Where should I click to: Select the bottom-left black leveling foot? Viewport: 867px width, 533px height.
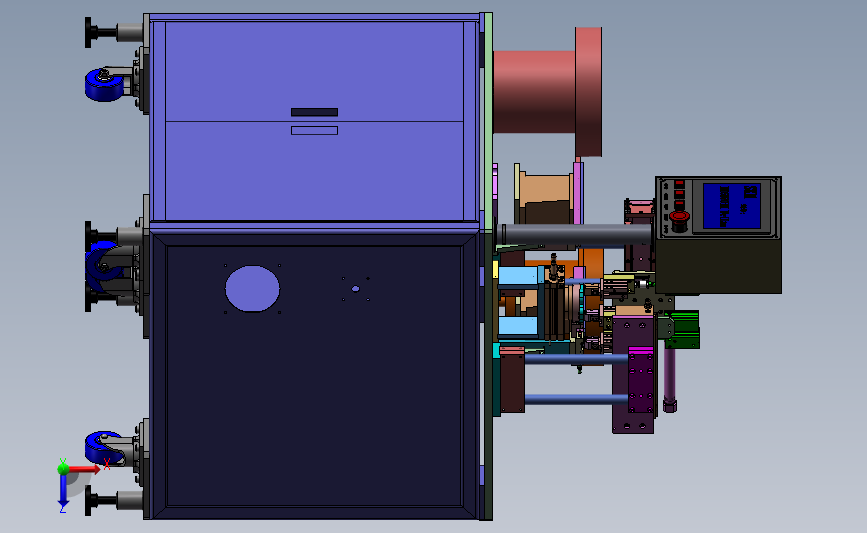coord(103,501)
